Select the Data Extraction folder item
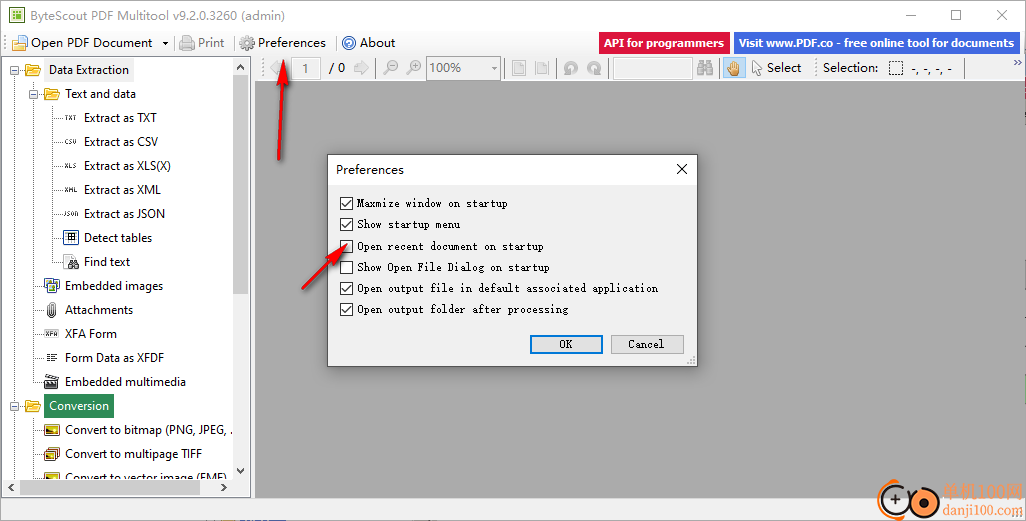 click(88, 70)
